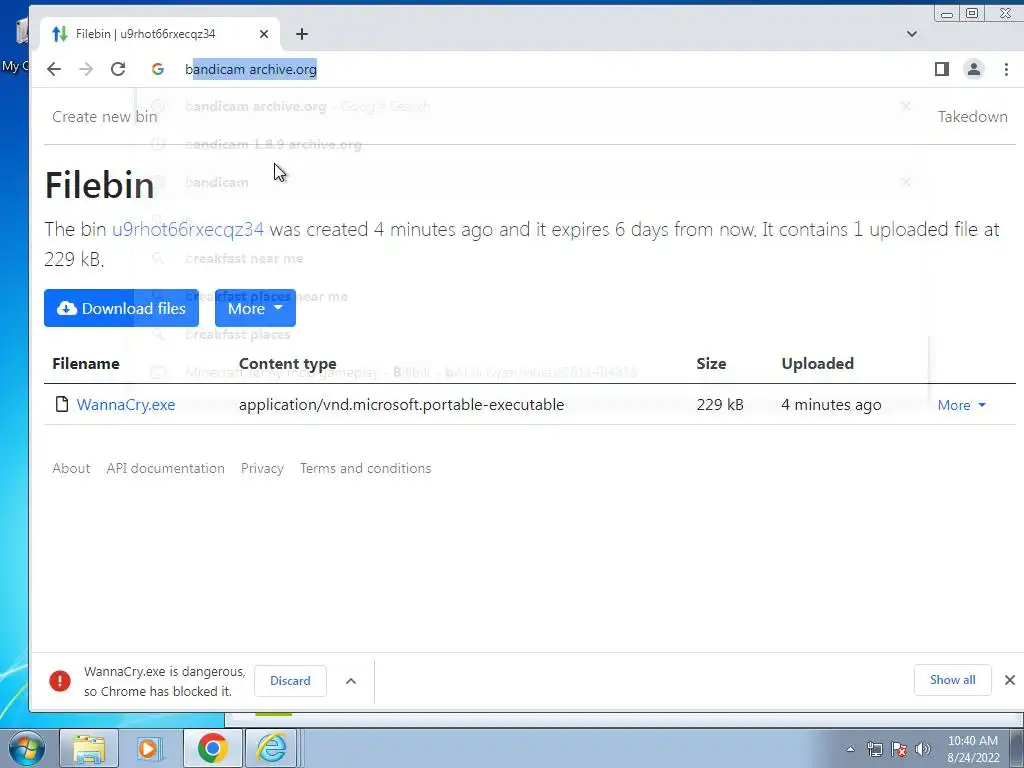This screenshot has width=1024, height=768.
Task: Click the Content type column header
Action: pyautogui.click(x=287, y=364)
